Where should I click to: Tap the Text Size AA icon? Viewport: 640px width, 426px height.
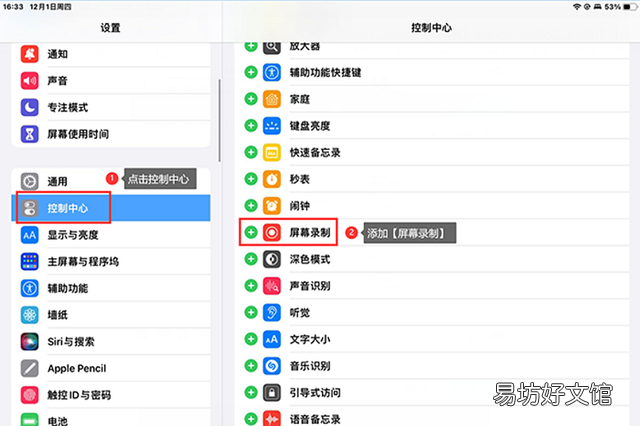(272, 339)
